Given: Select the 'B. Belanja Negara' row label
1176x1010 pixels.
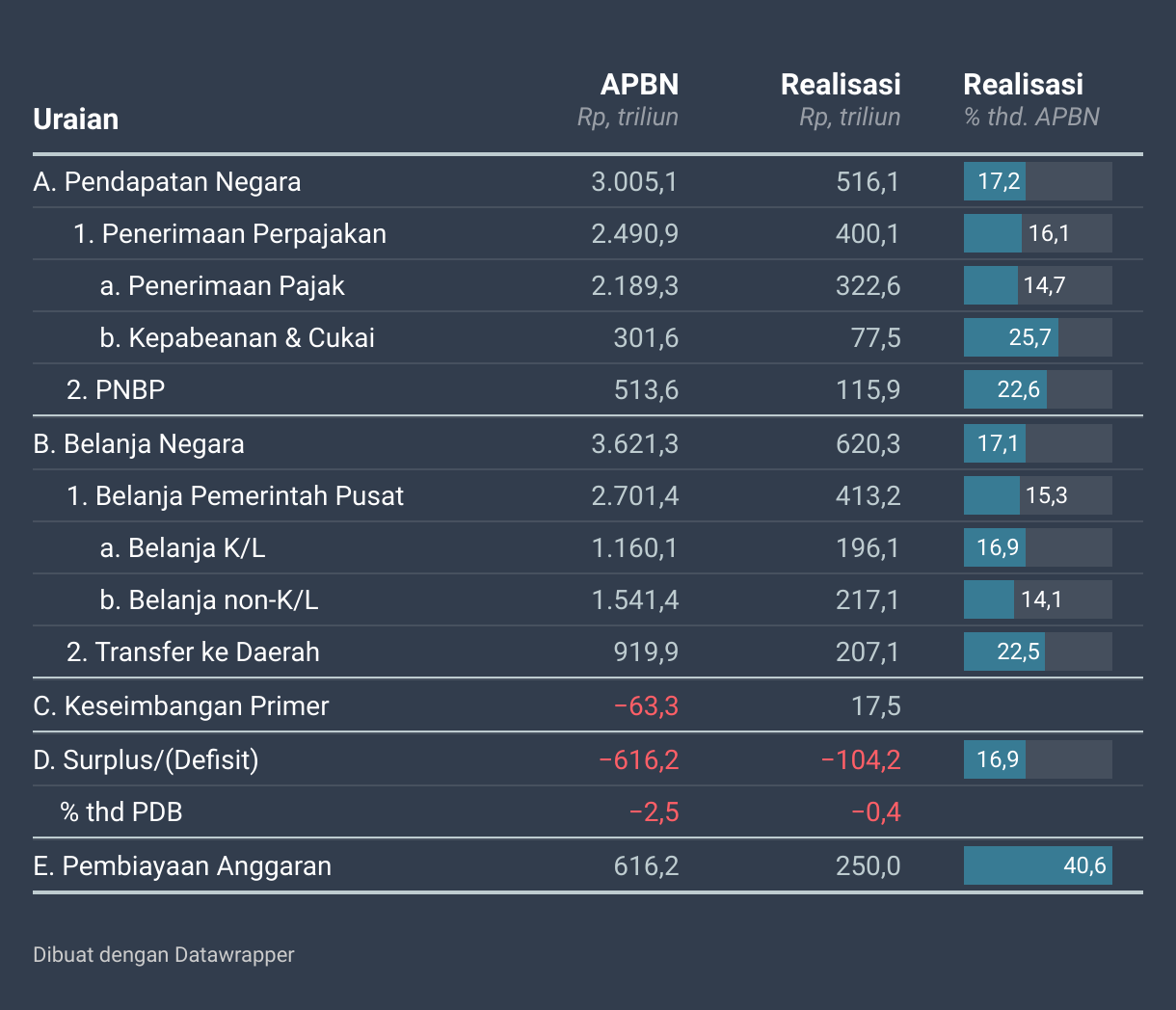Looking at the screenshot, I should (139, 444).
